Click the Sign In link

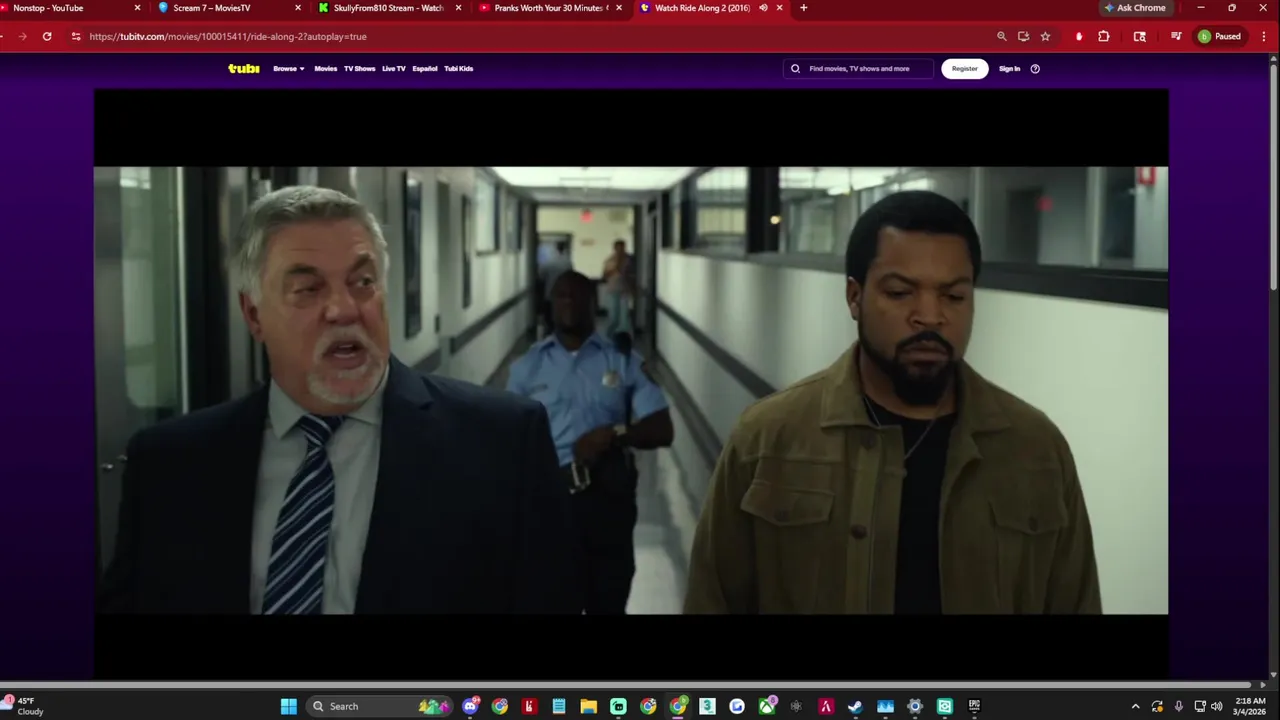(x=1009, y=69)
